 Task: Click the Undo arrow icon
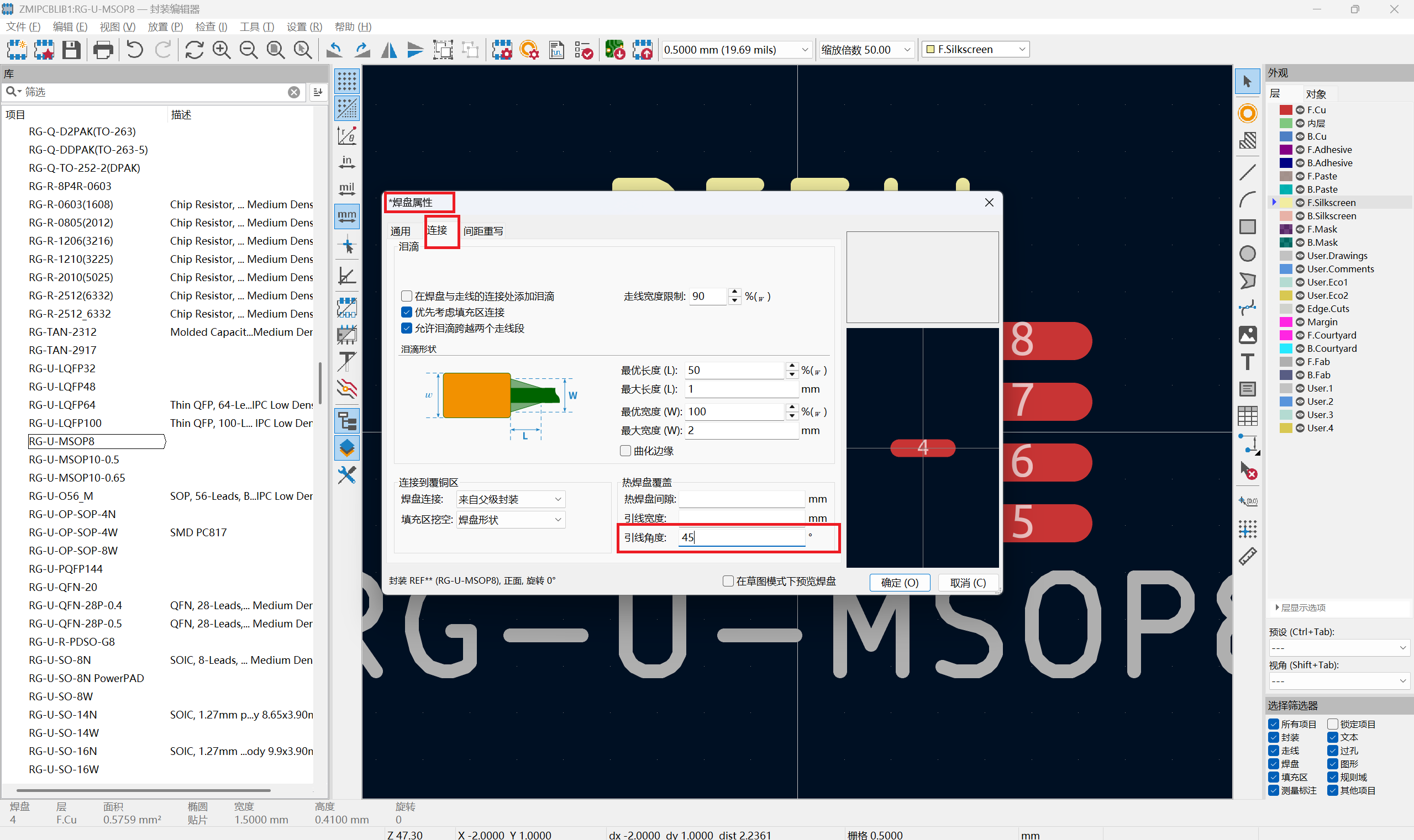[x=135, y=50]
